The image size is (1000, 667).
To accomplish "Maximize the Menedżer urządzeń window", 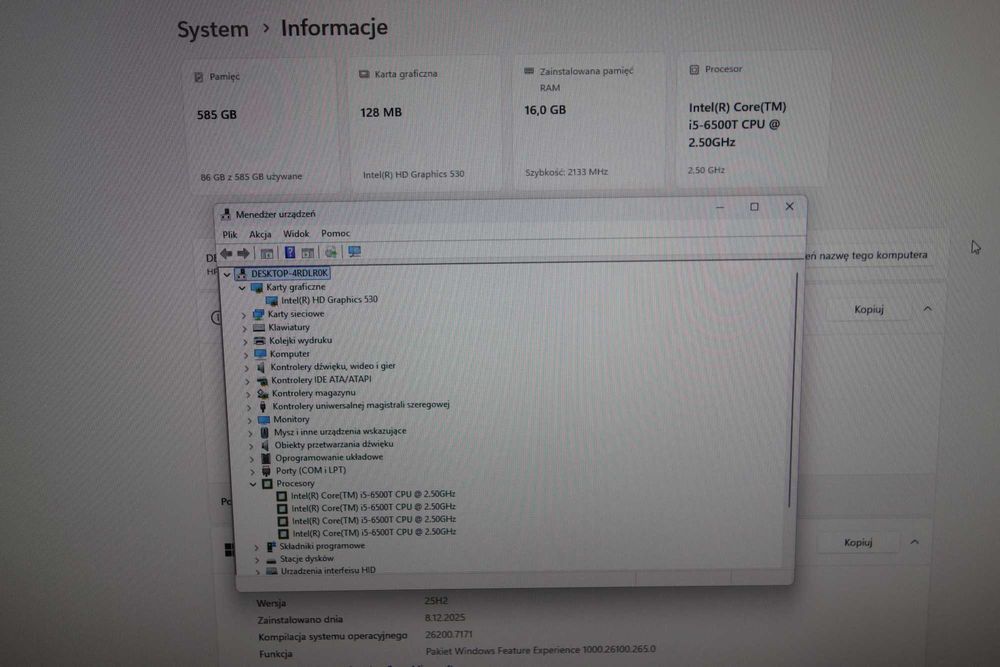I will coord(754,207).
